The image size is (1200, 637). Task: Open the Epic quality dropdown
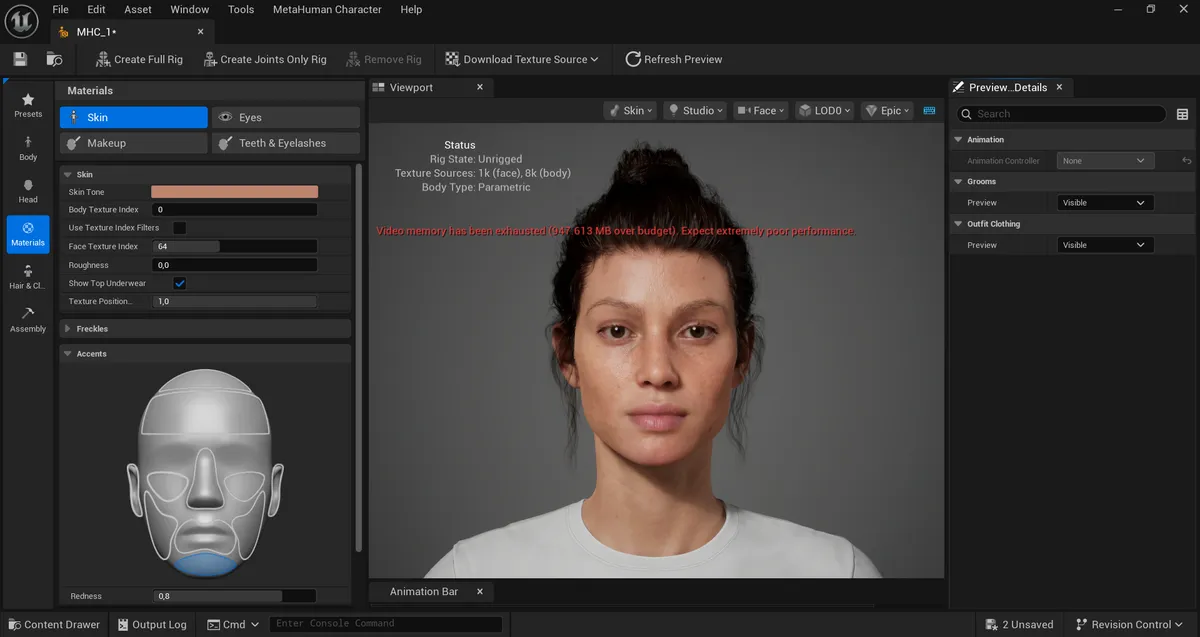tap(888, 110)
